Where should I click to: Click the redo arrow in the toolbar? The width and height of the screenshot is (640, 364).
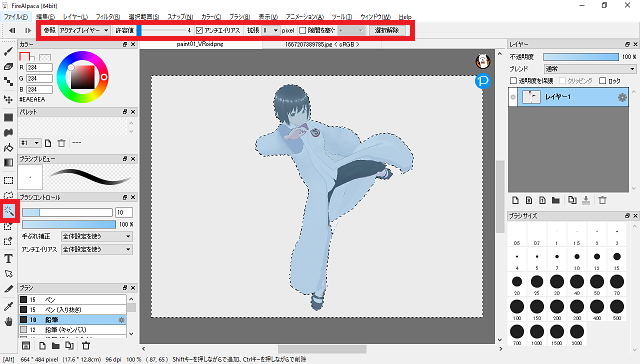(x=28, y=30)
